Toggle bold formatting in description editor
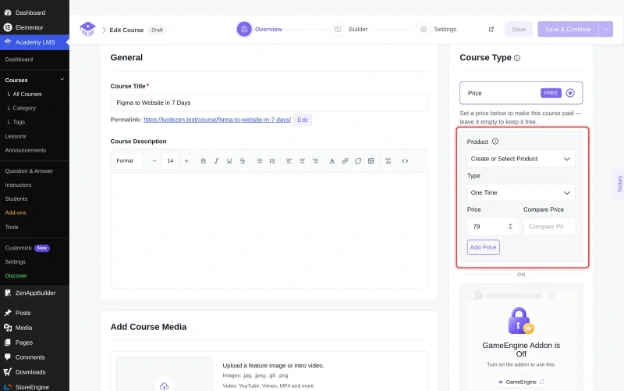Screen dimensions: 624x391 click(203, 161)
